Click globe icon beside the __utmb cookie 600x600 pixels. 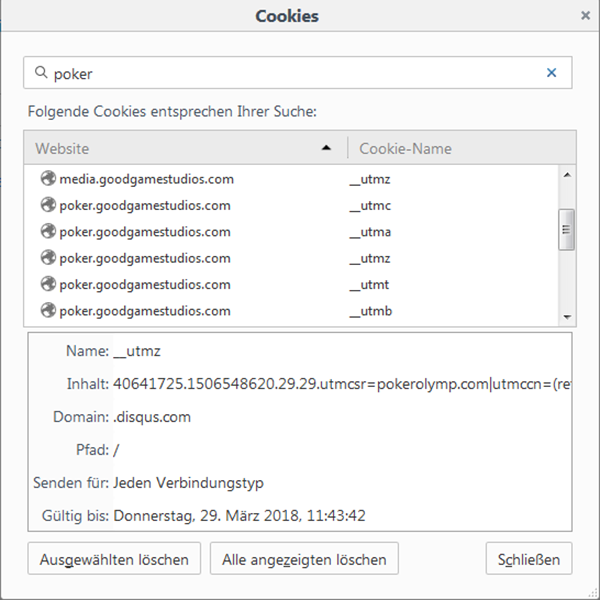(x=49, y=310)
